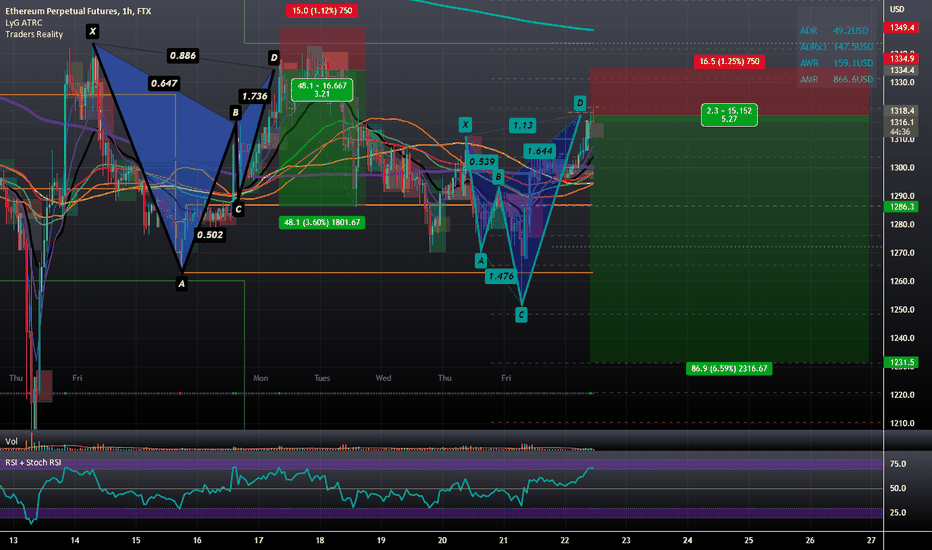Select black harmonic pattern point B
The width and height of the screenshot is (932, 550).
coord(235,112)
